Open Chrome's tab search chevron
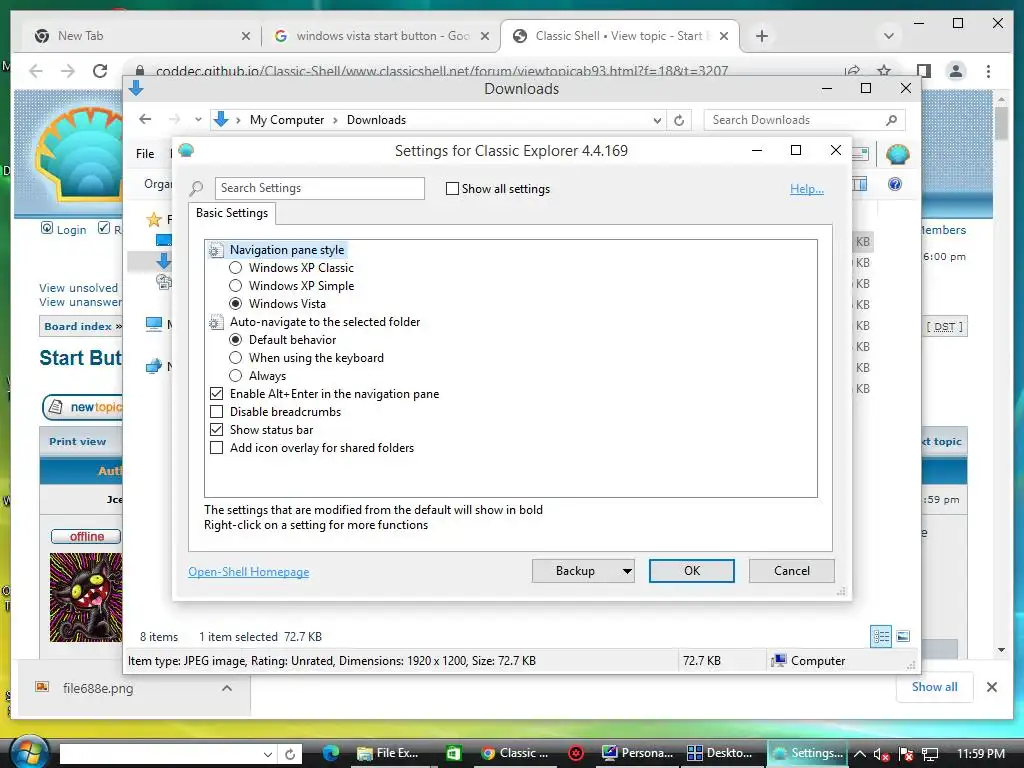Screen dimensions: 1024x768 pyautogui.click(x=888, y=36)
